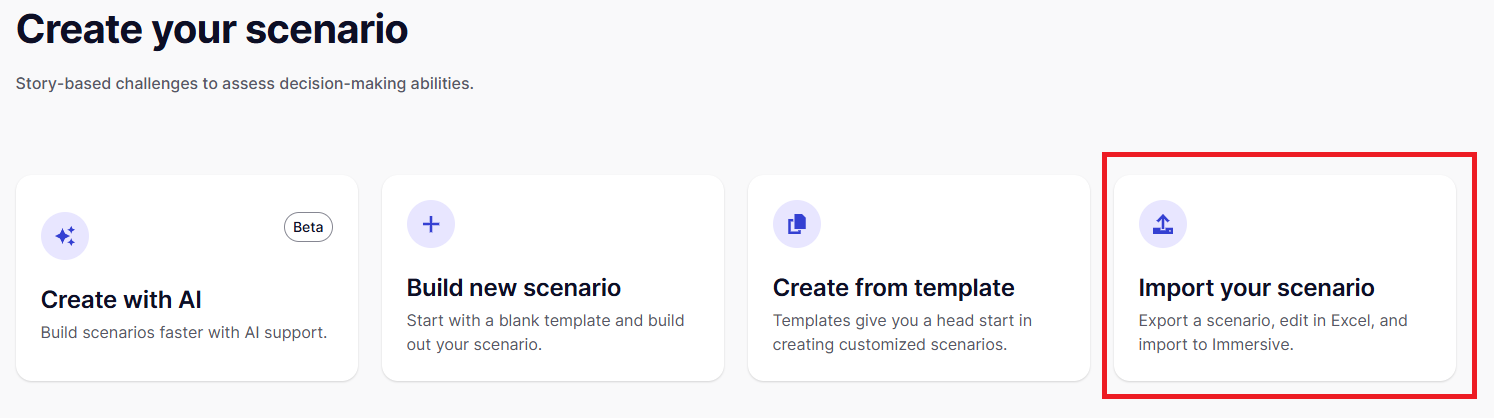Open the Import your scenario title
Viewport: 1494px width, 418px height.
coord(1256,288)
